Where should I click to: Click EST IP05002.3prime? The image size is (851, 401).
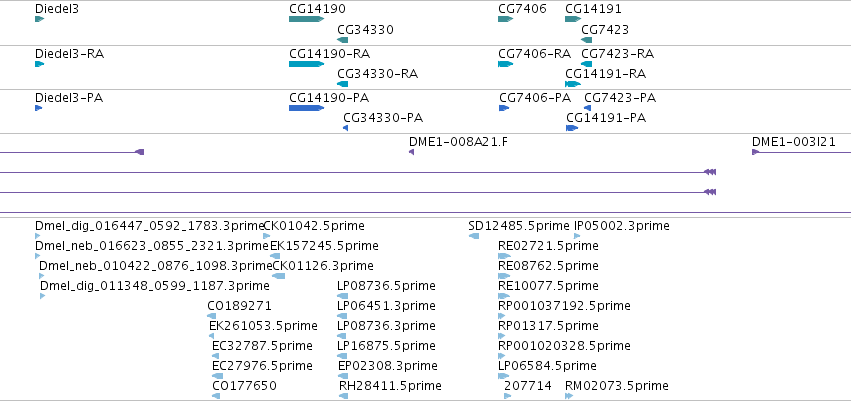621,226
